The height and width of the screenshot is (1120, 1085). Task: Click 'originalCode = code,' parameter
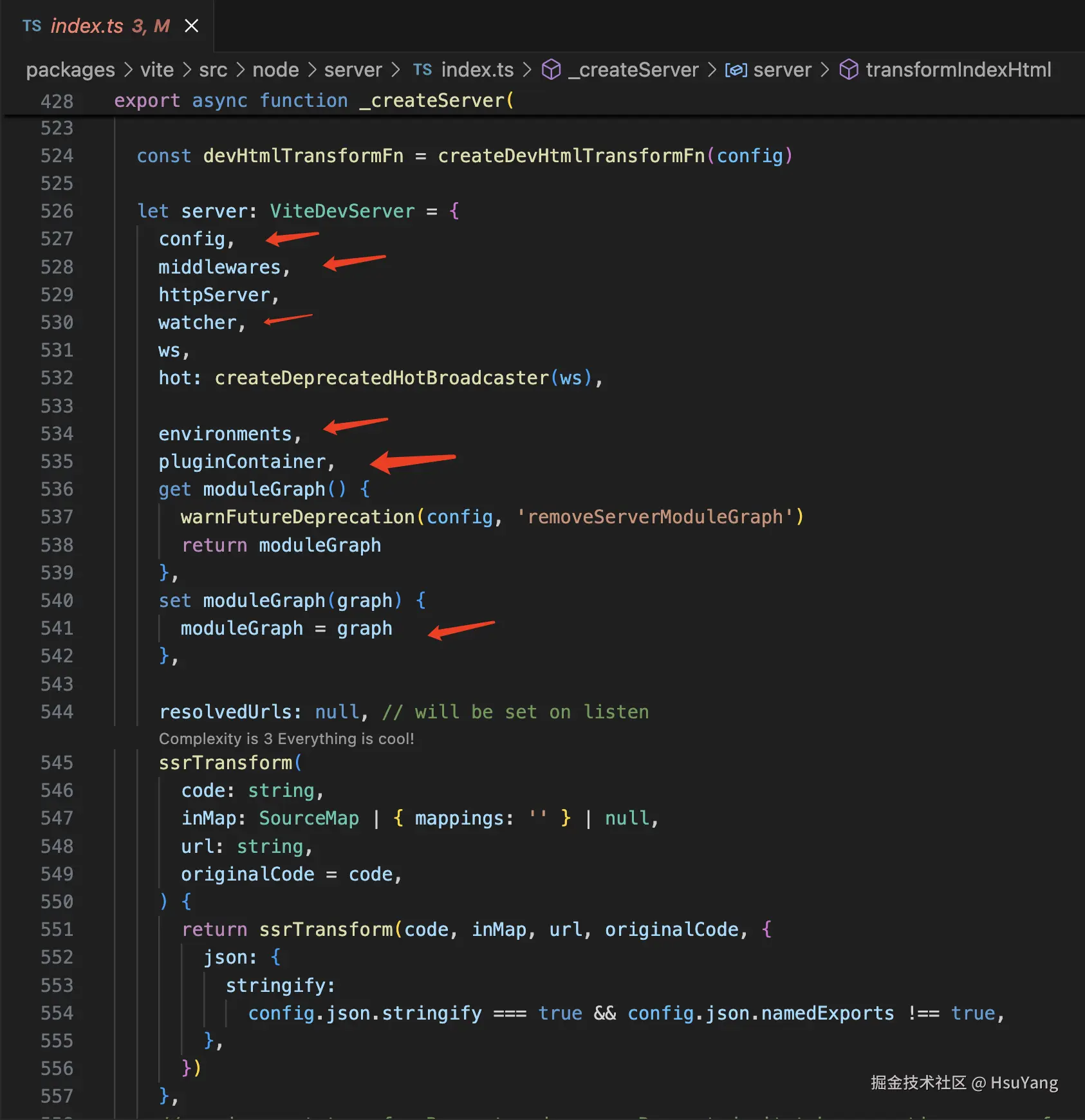click(x=292, y=874)
